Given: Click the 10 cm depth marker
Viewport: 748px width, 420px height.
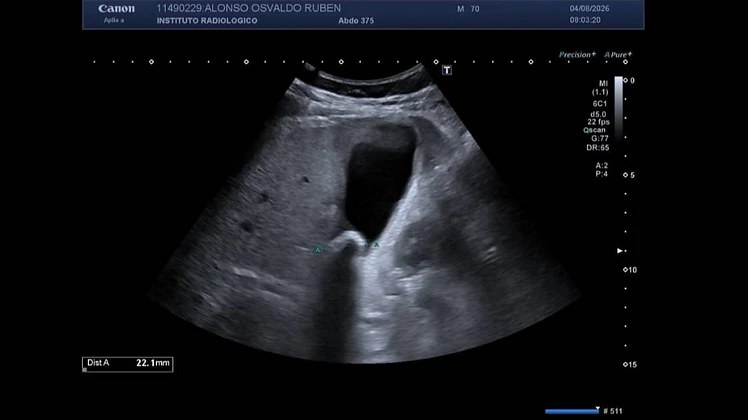Looking at the screenshot, I should click(x=630, y=270).
